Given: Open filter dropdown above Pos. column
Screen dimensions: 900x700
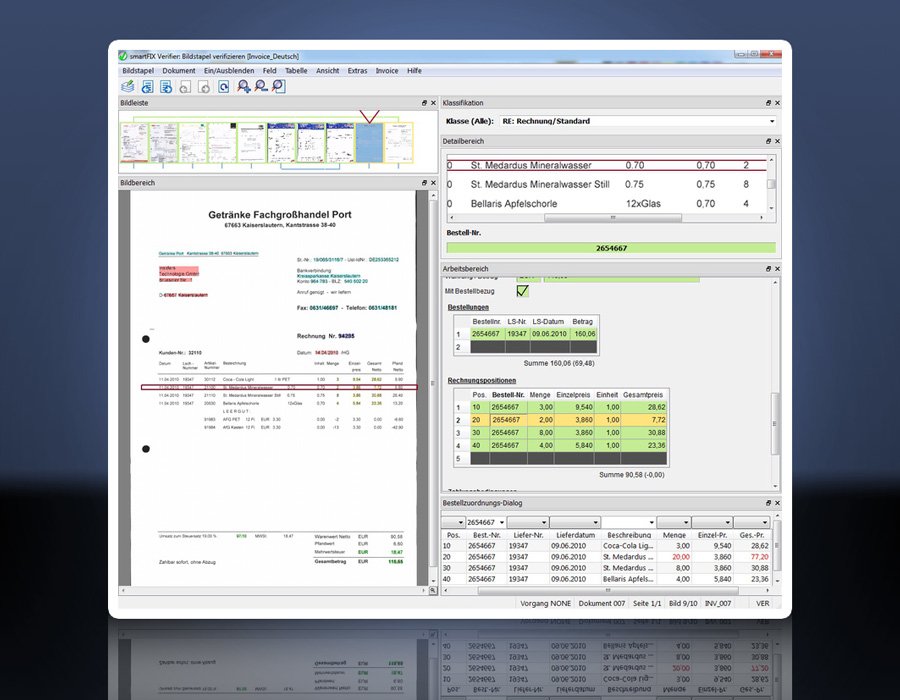Looking at the screenshot, I should [x=461, y=523].
